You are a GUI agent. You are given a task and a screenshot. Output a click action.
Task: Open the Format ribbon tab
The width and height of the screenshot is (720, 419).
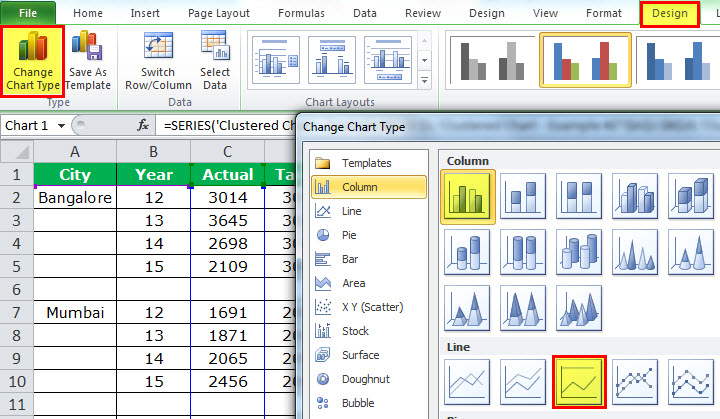(x=603, y=13)
